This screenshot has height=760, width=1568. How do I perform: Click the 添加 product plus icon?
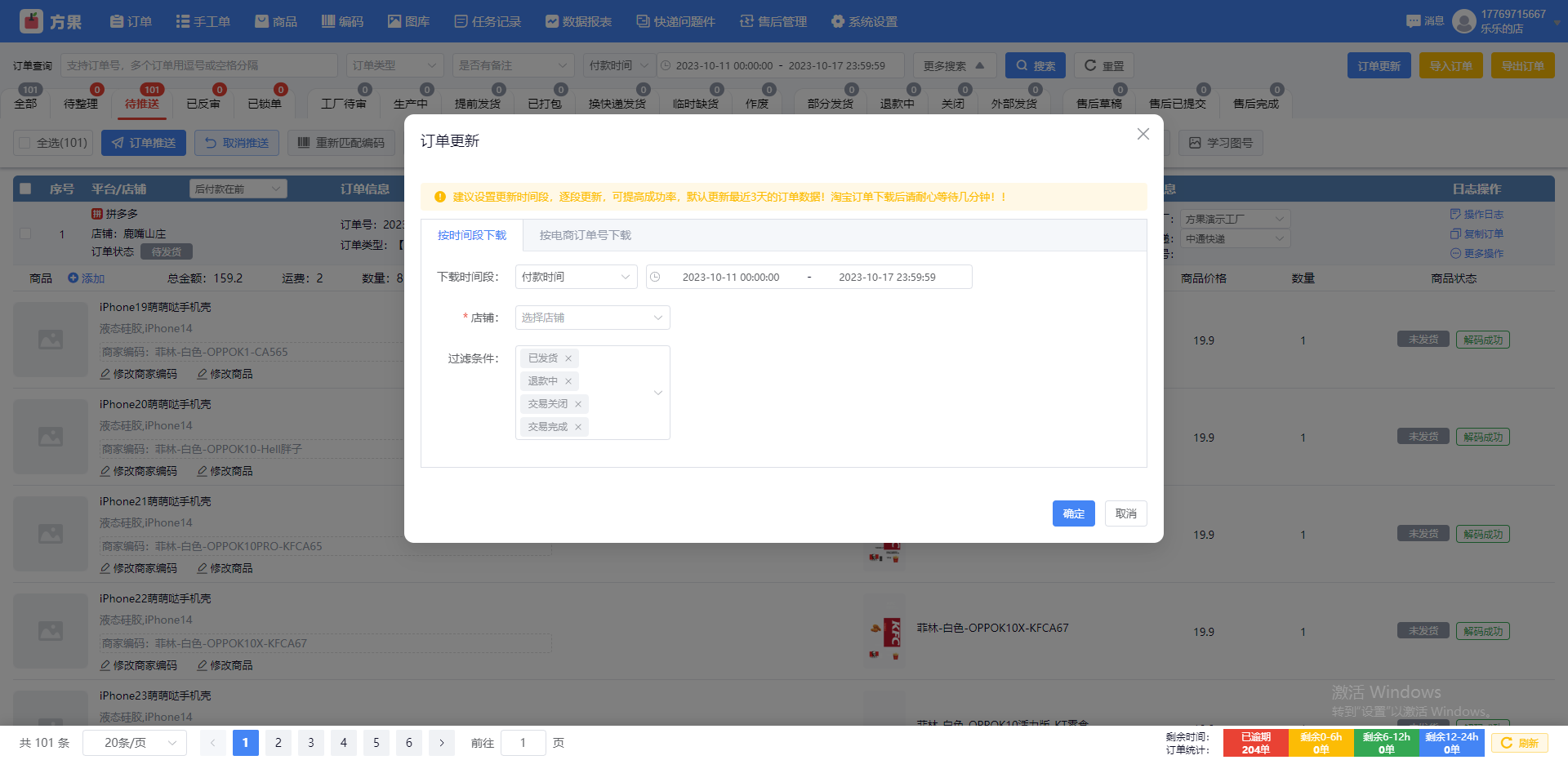(x=73, y=278)
